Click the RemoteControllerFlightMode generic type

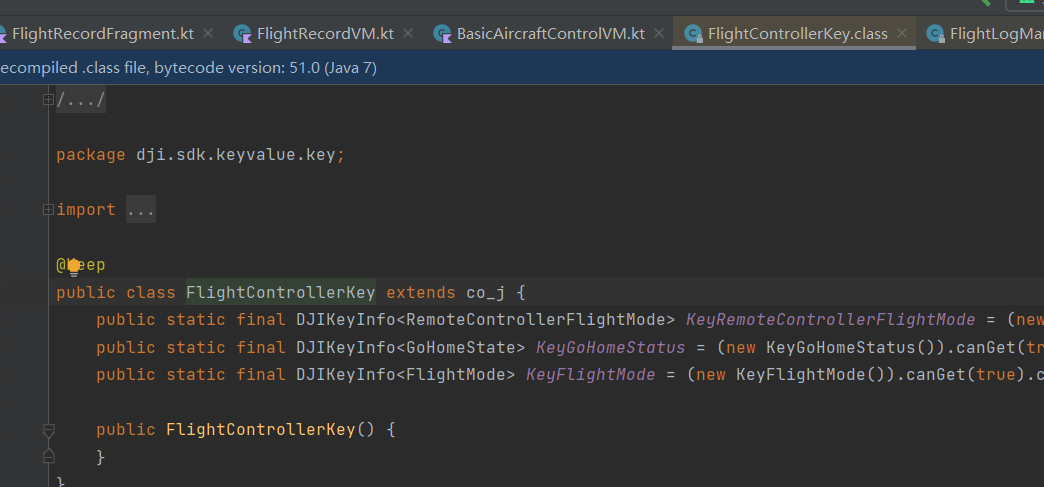click(535, 320)
